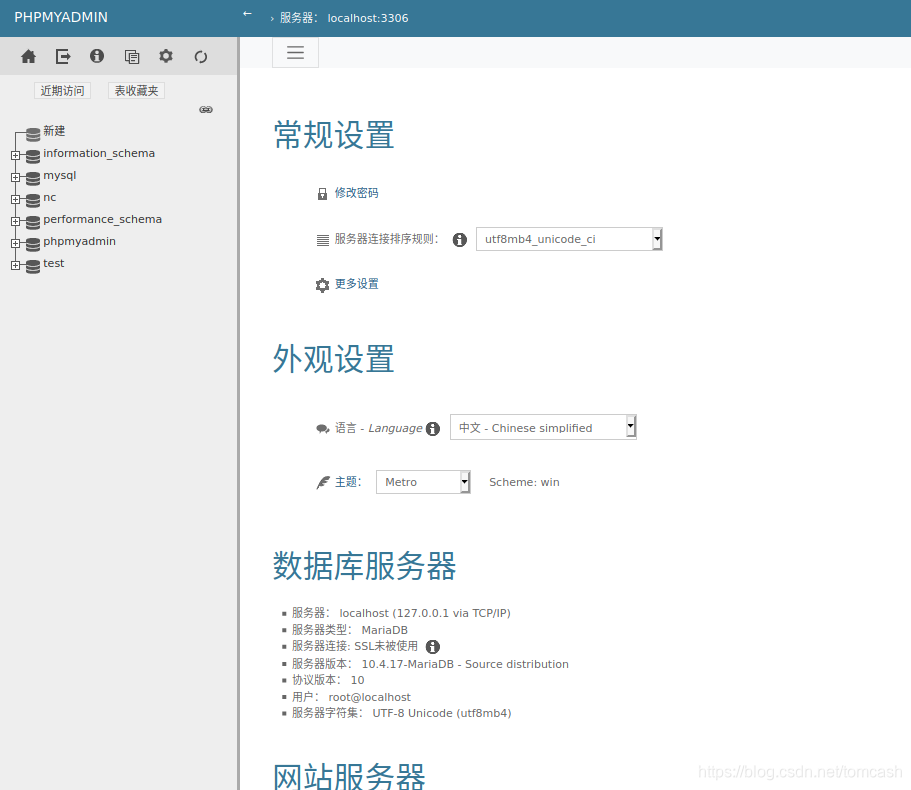Click the 更多设置 link
Viewport: 911px width, 790px height.
pyautogui.click(x=356, y=284)
